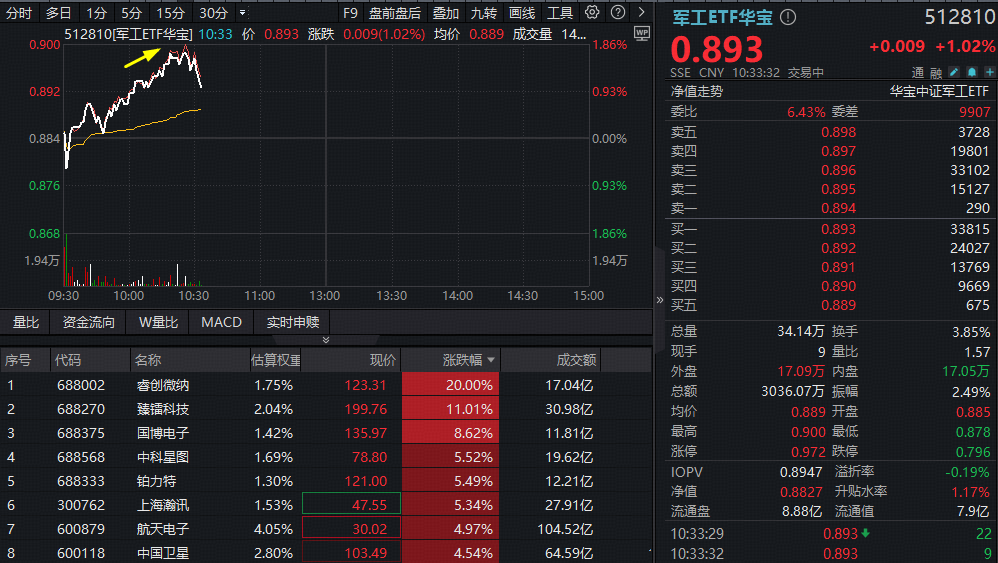Click the 卖一 price 0.894

coord(838,208)
